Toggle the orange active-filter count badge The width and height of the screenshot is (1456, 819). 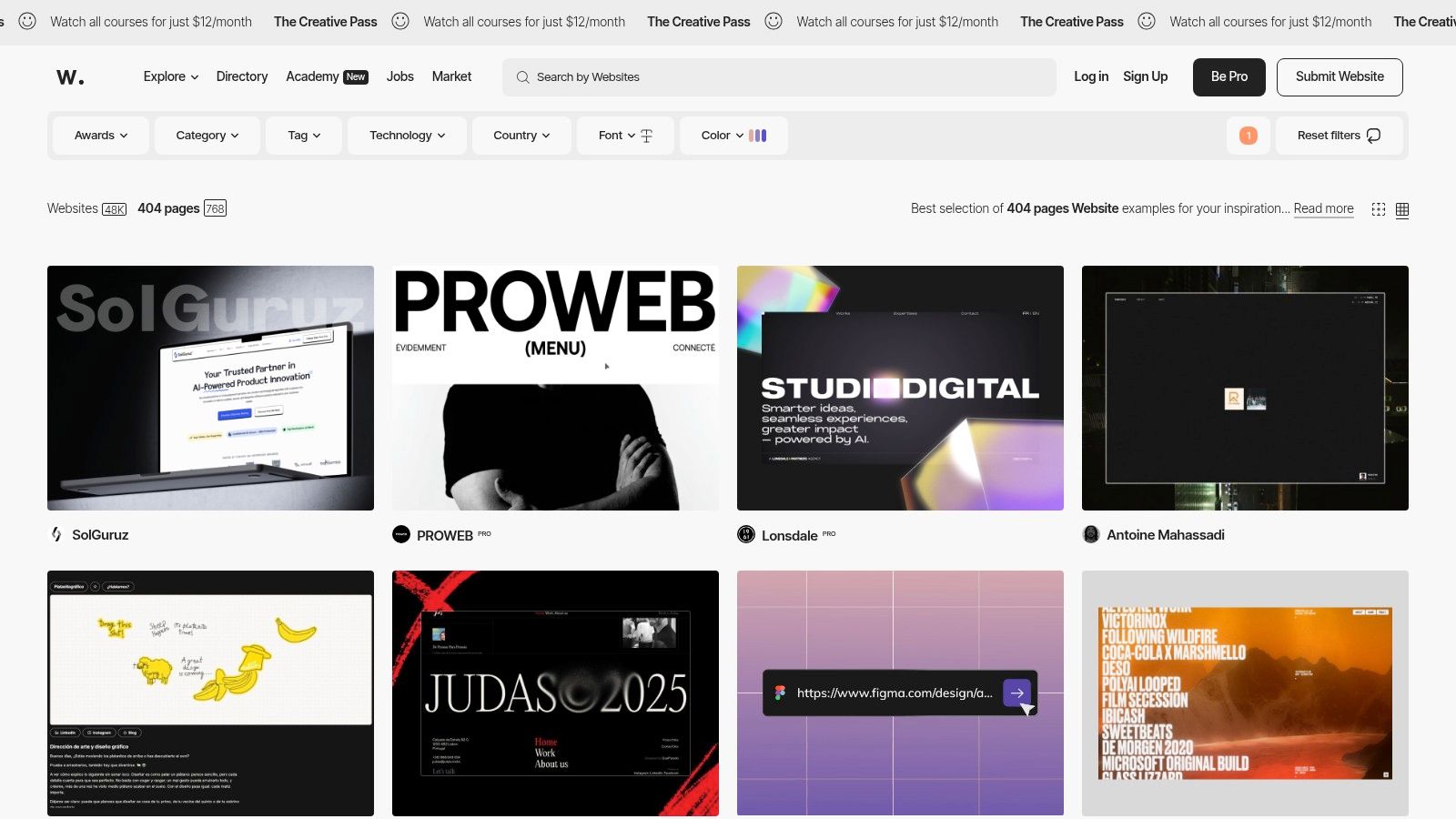click(x=1249, y=135)
